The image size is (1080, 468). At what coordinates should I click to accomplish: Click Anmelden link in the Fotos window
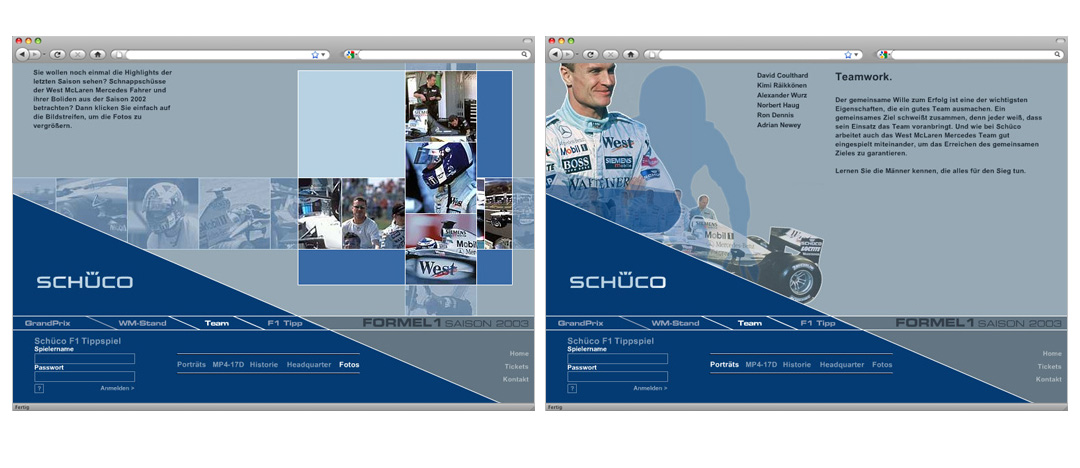(x=118, y=389)
